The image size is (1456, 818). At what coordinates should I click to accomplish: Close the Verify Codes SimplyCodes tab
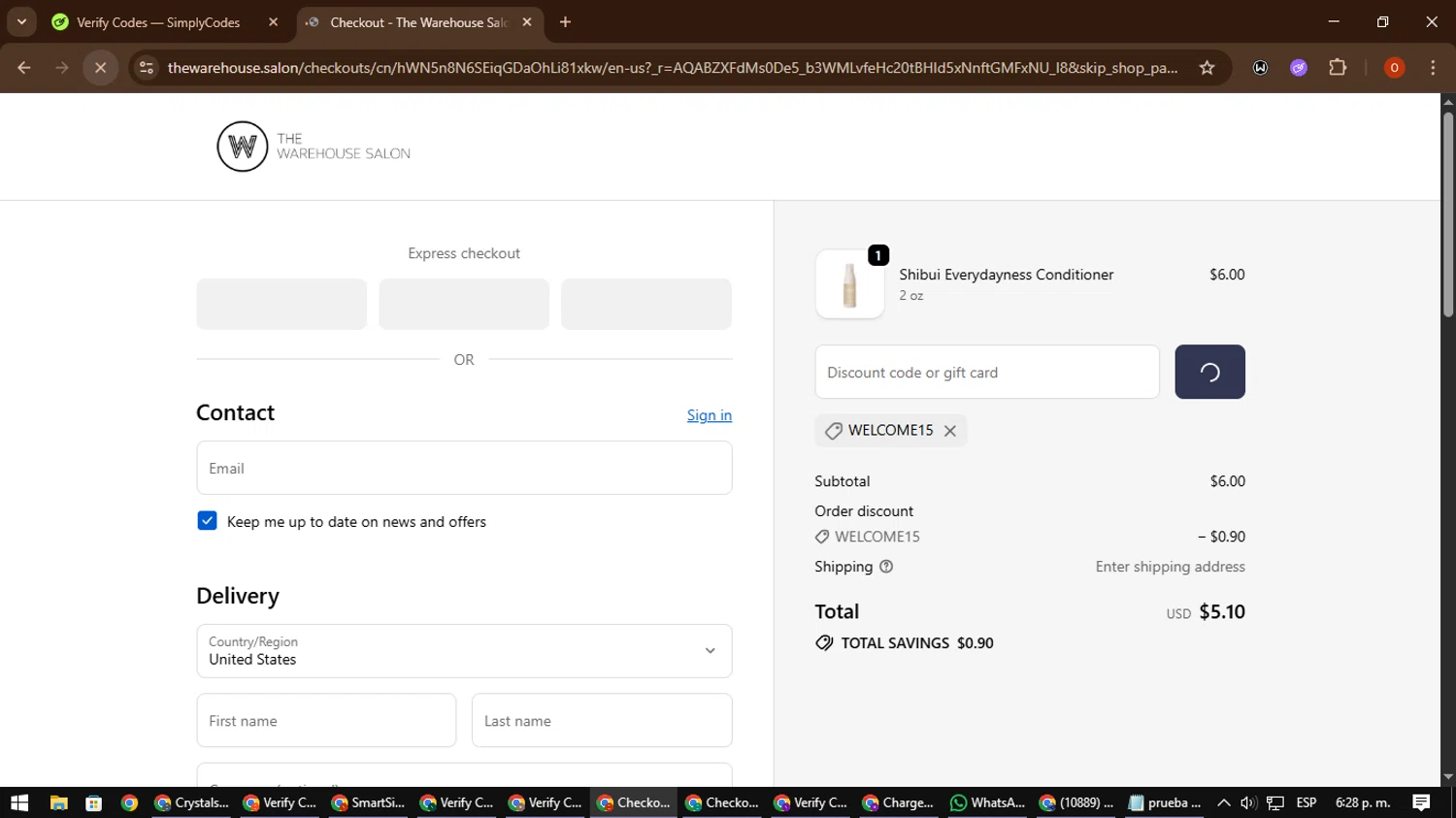(x=274, y=22)
